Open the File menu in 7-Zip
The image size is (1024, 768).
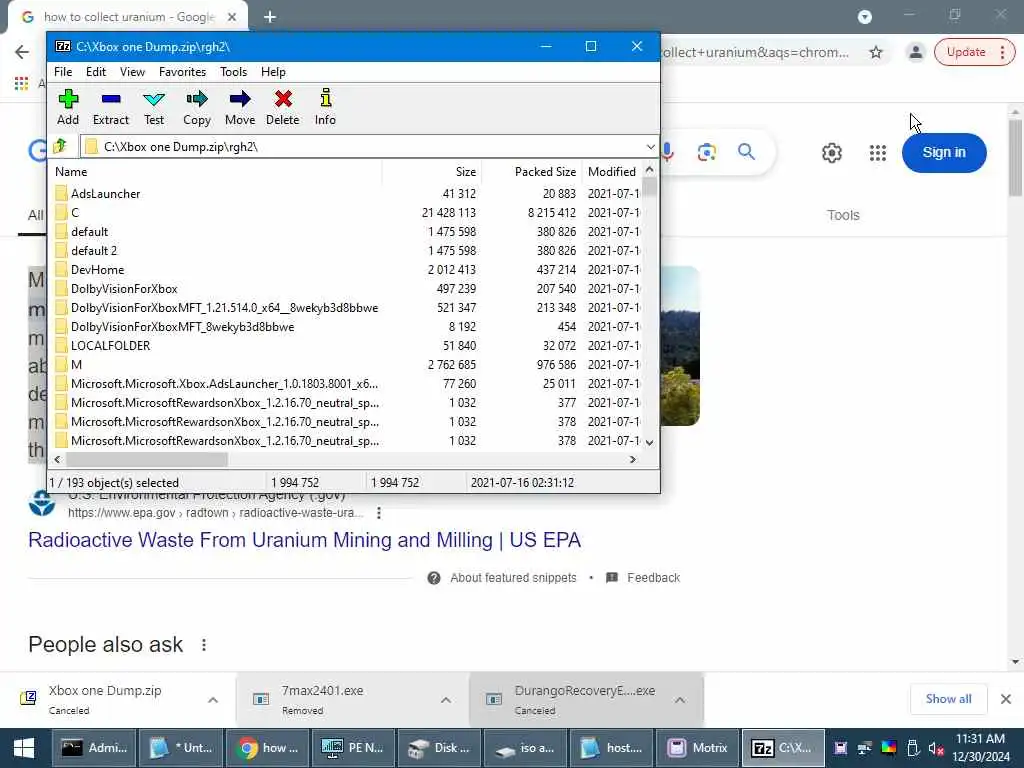[x=63, y=72]
